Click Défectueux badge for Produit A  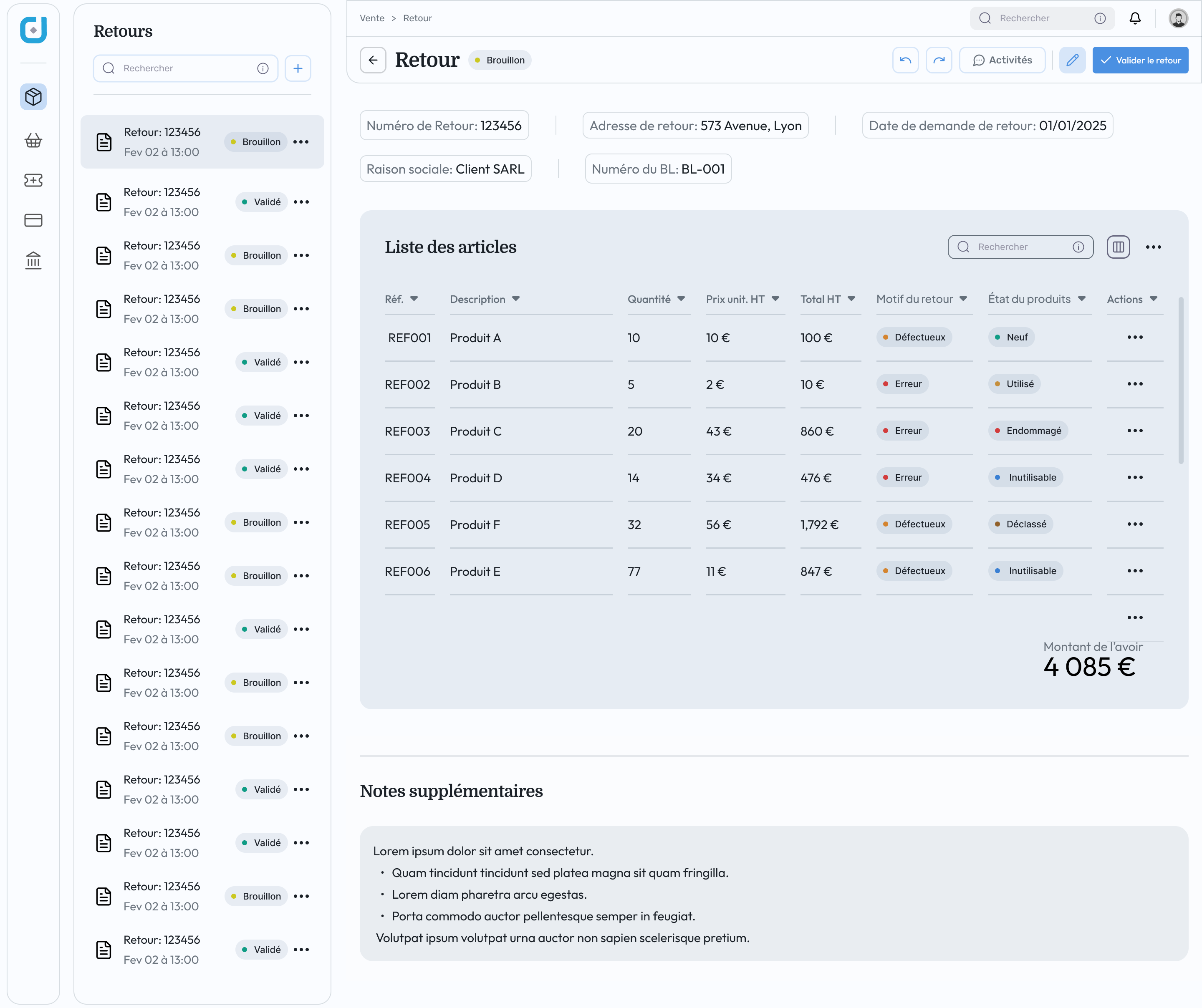(x=914, y=337)
